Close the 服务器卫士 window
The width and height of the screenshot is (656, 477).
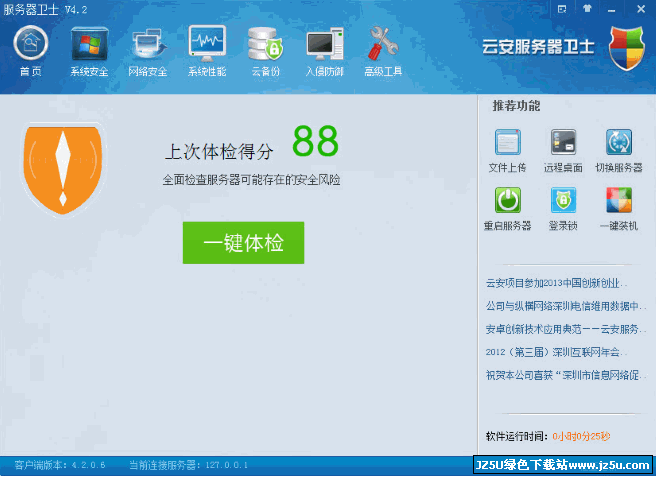pos(641,9)
